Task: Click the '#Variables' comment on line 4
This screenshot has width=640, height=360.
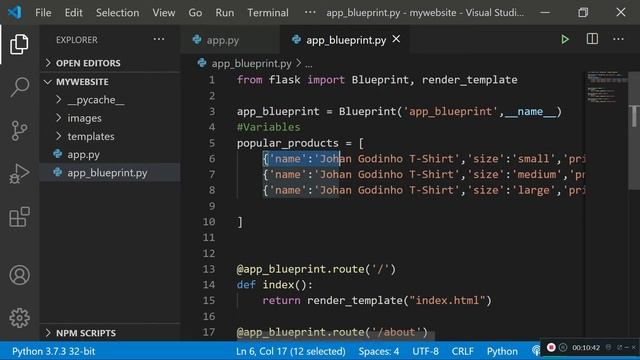Action: coord(268,127)
